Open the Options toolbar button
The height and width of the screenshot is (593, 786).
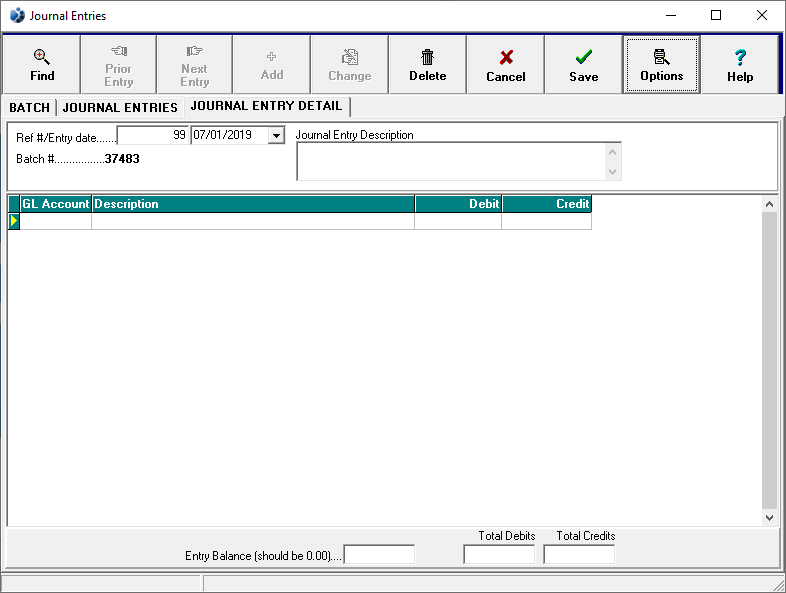click(661, 58)
